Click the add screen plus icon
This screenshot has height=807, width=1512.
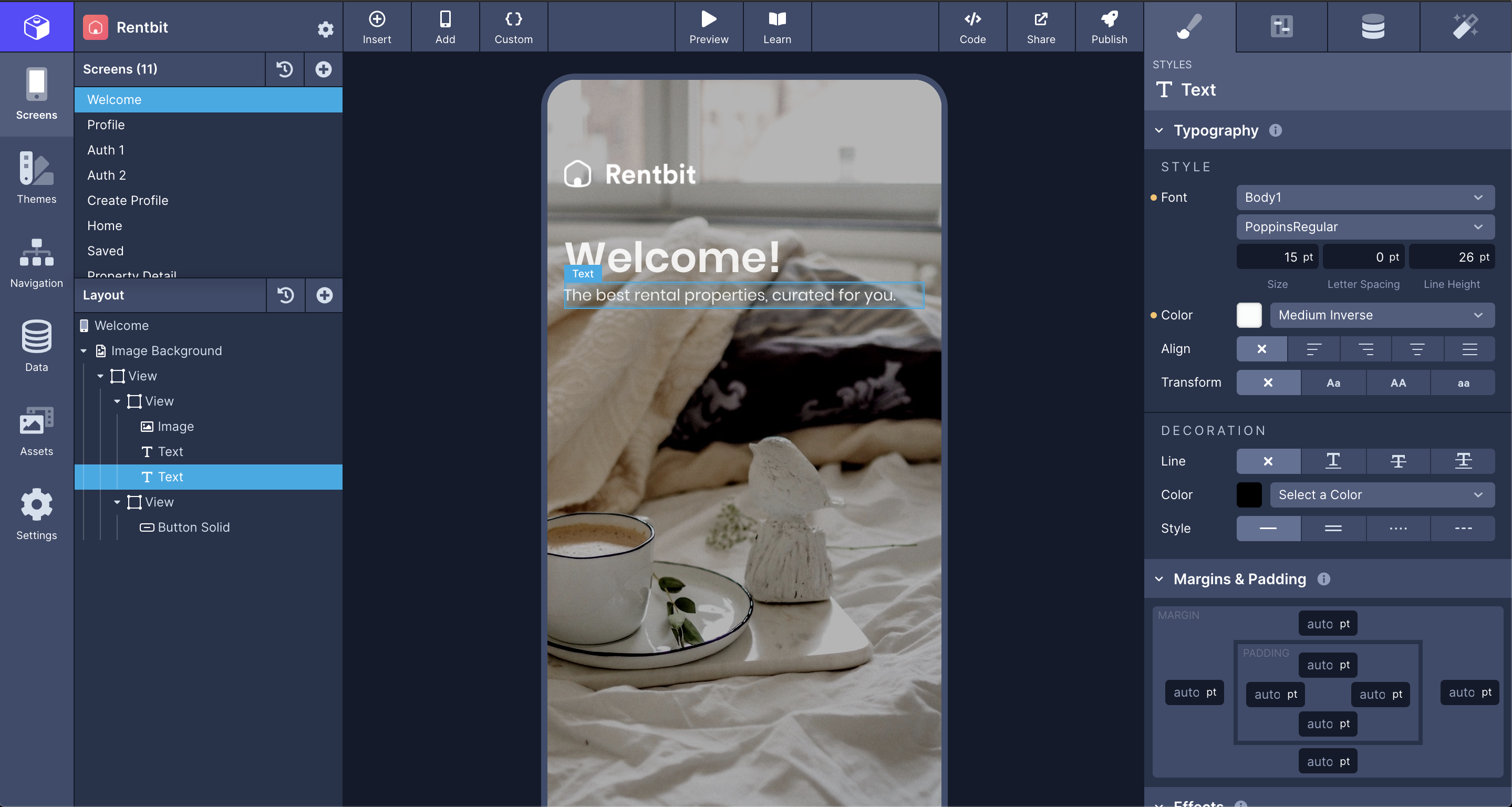(x=323, y=69)
